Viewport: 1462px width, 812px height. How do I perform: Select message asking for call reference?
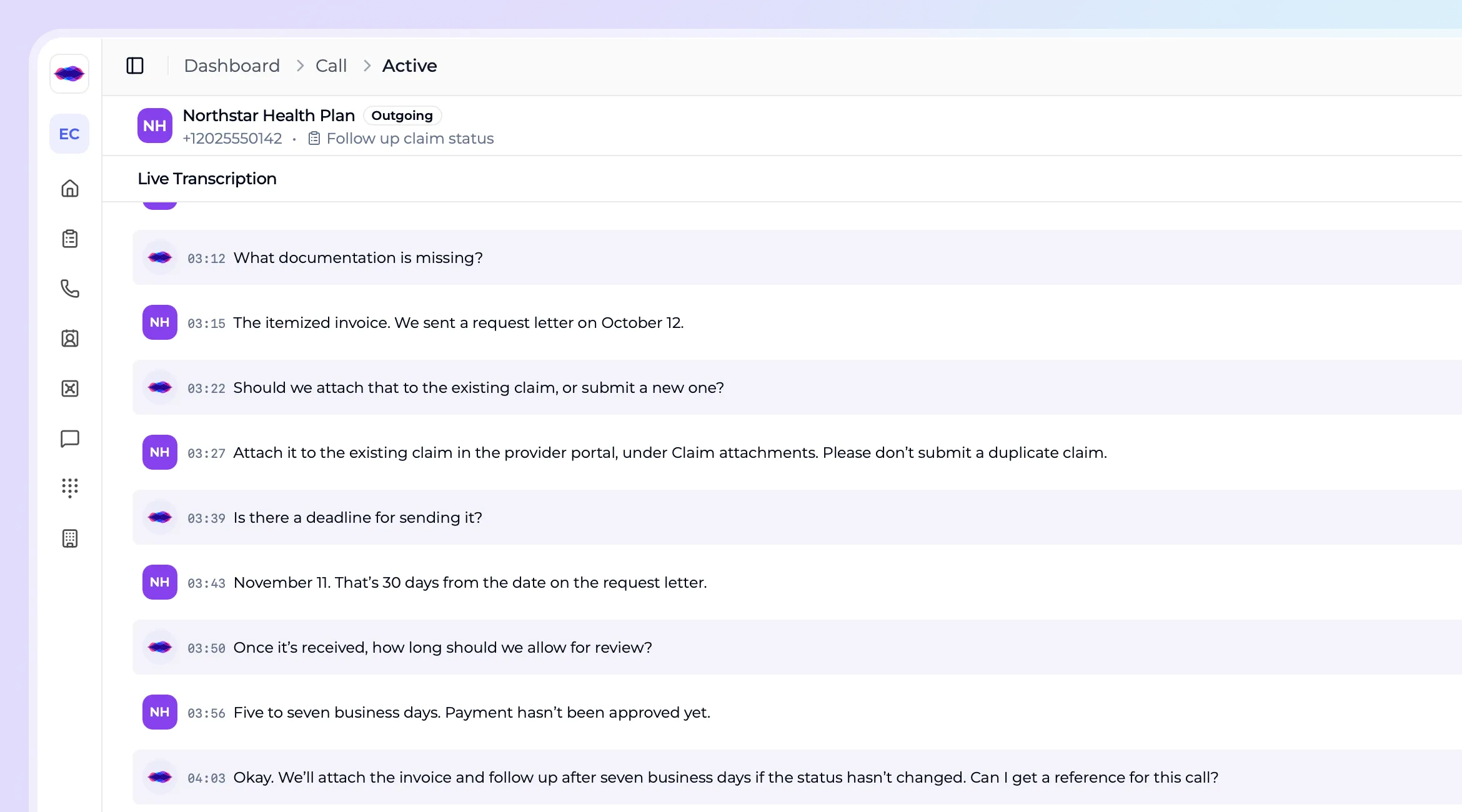tap(726, 777)
